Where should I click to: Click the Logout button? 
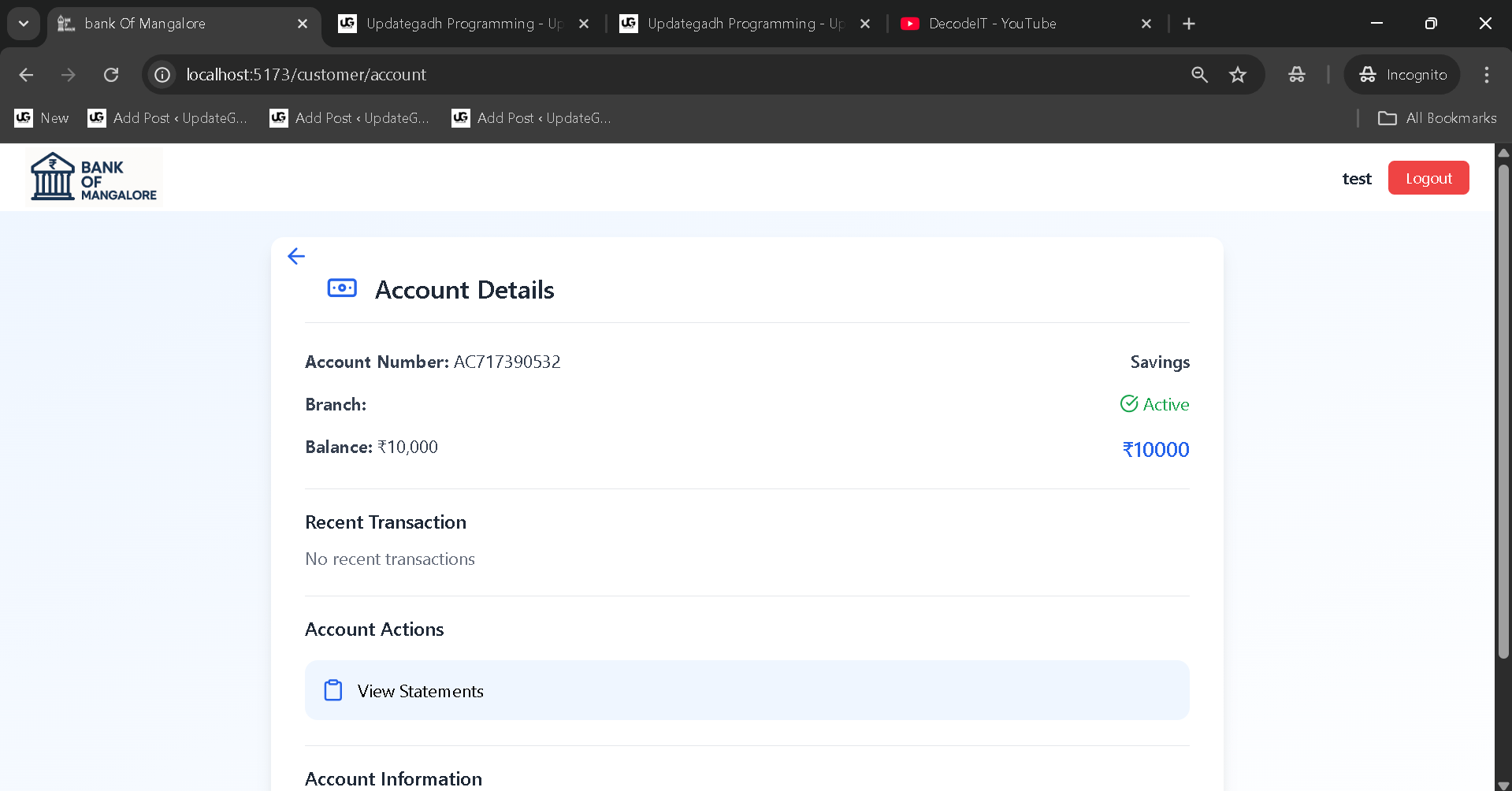coord(1428,177)
